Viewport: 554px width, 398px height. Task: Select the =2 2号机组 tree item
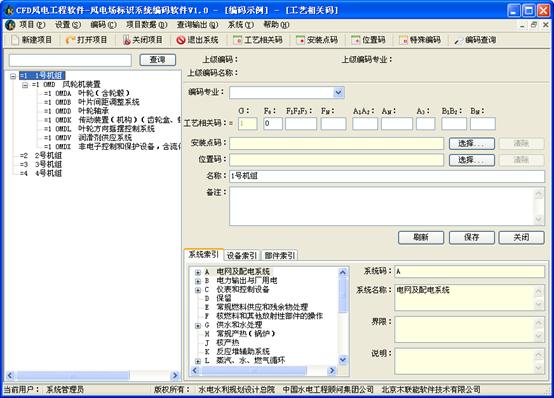41,156
